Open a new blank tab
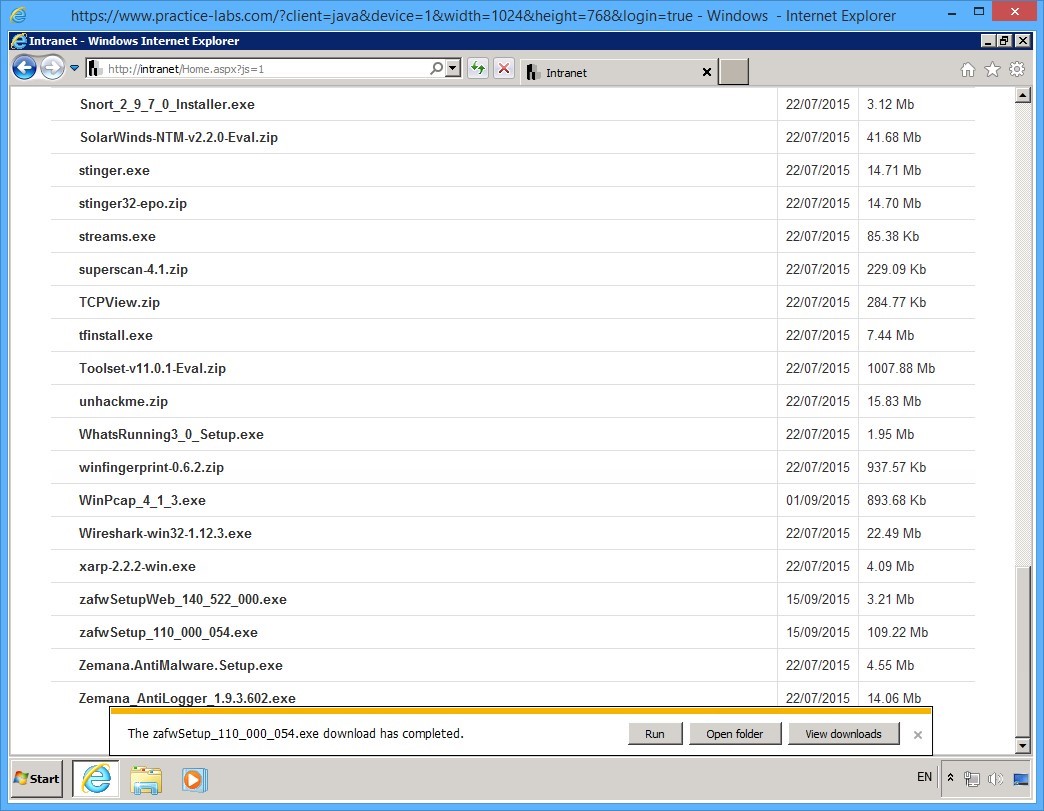 click(x=734, y=72)
